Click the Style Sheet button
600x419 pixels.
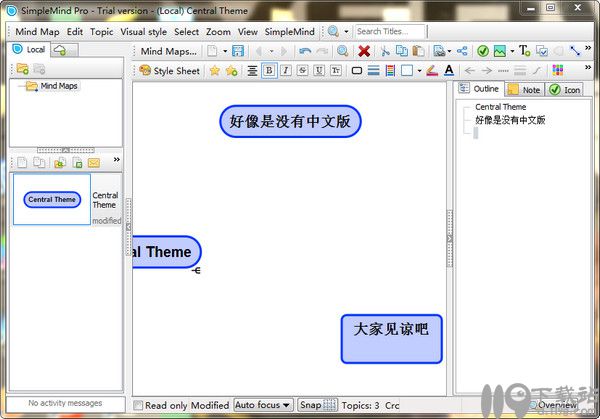coord(170,71)
